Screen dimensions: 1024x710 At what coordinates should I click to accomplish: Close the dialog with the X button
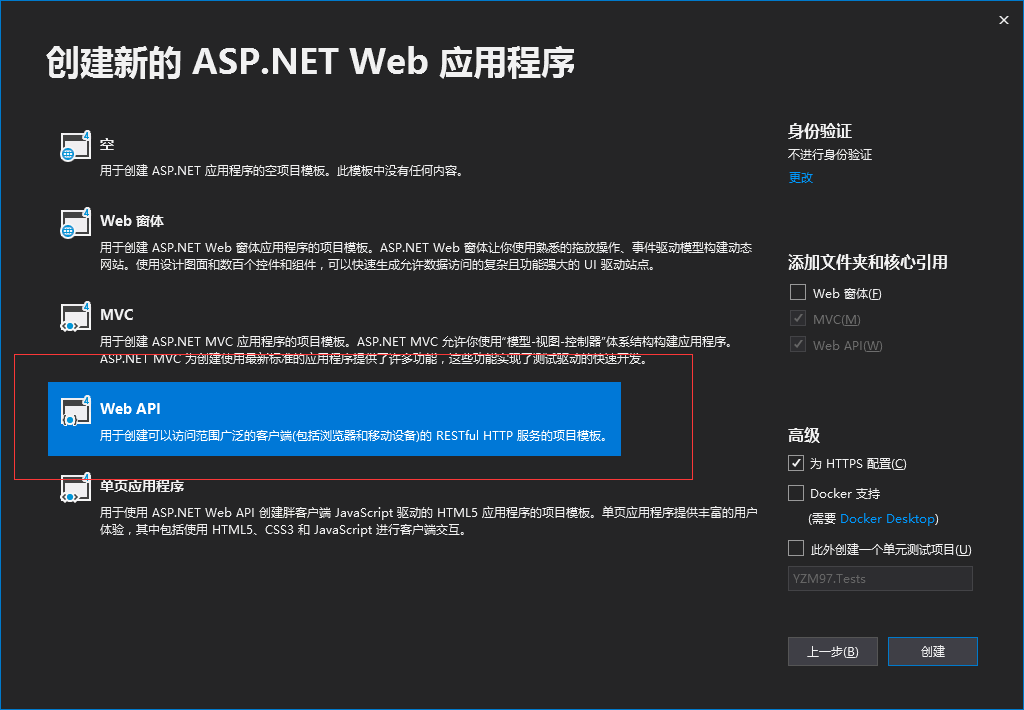(1004, 20)
